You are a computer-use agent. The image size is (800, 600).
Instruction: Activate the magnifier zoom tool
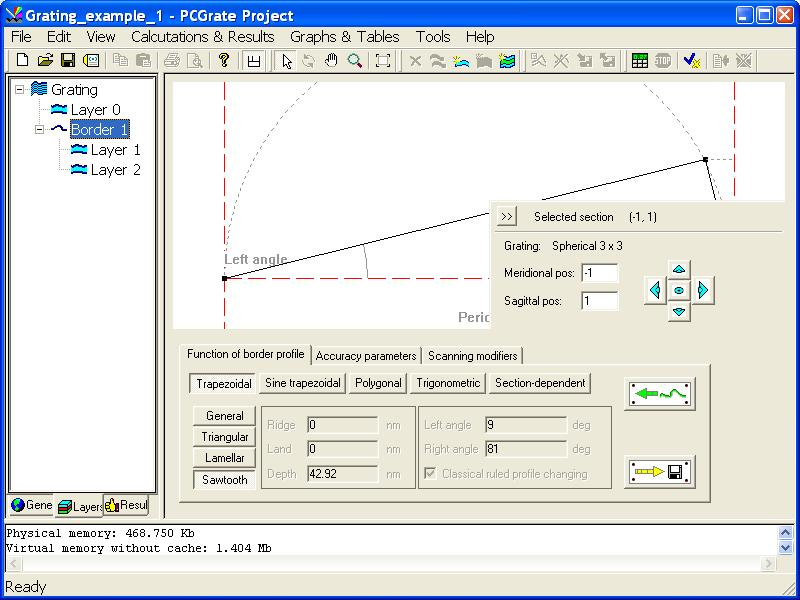(354, 61)
